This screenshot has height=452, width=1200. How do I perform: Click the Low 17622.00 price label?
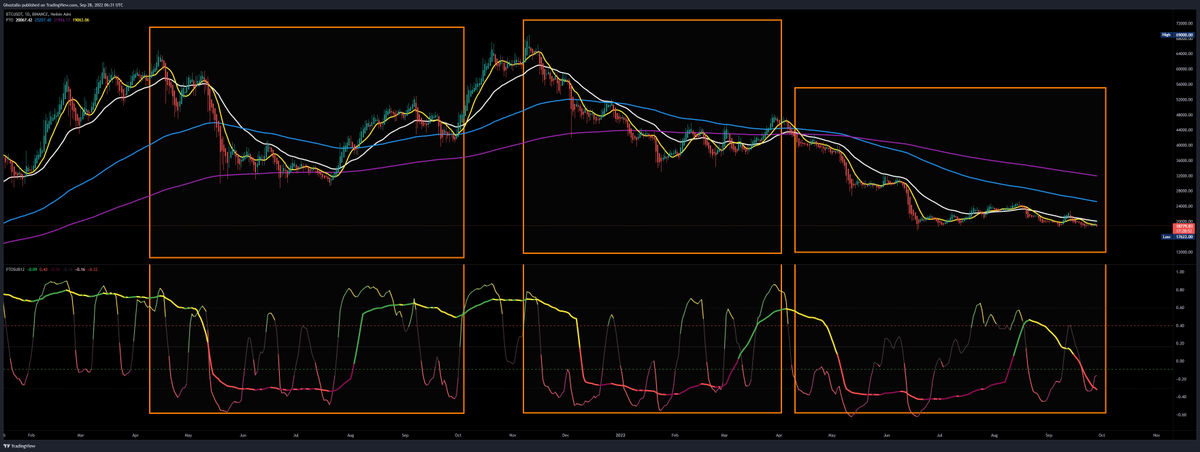pos(1176,237)
